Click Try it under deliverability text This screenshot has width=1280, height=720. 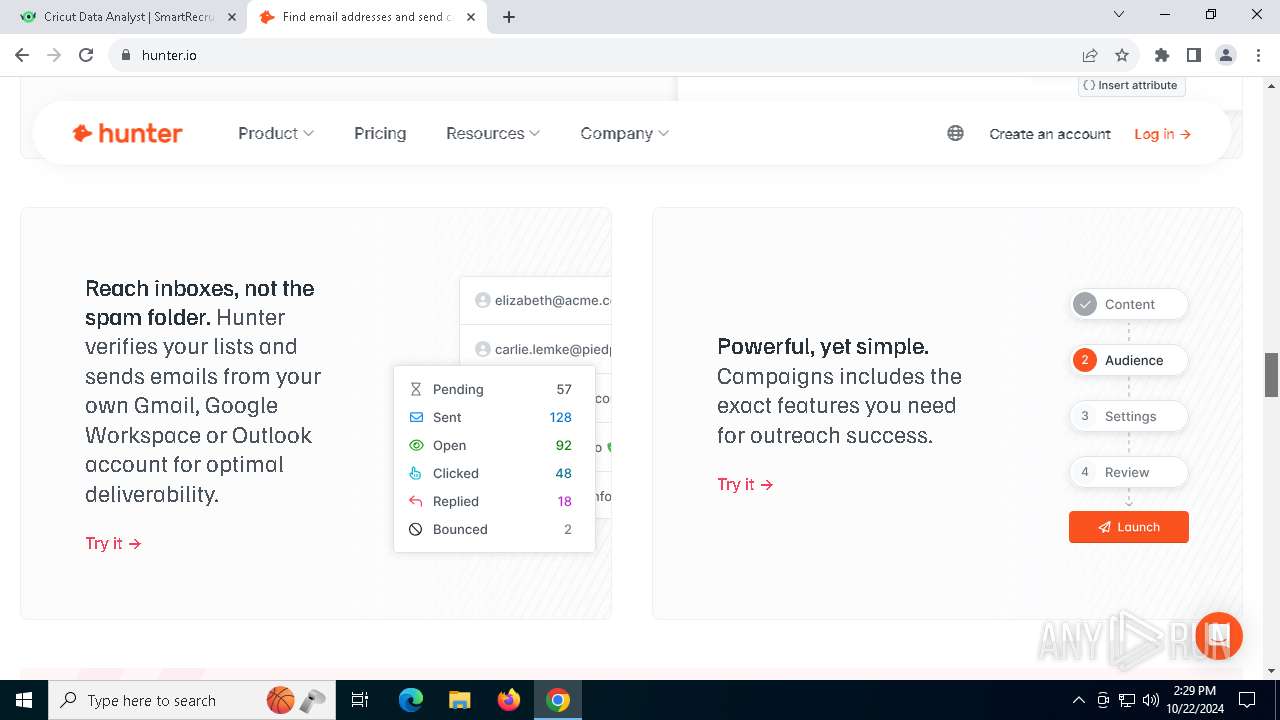[113, 543]
